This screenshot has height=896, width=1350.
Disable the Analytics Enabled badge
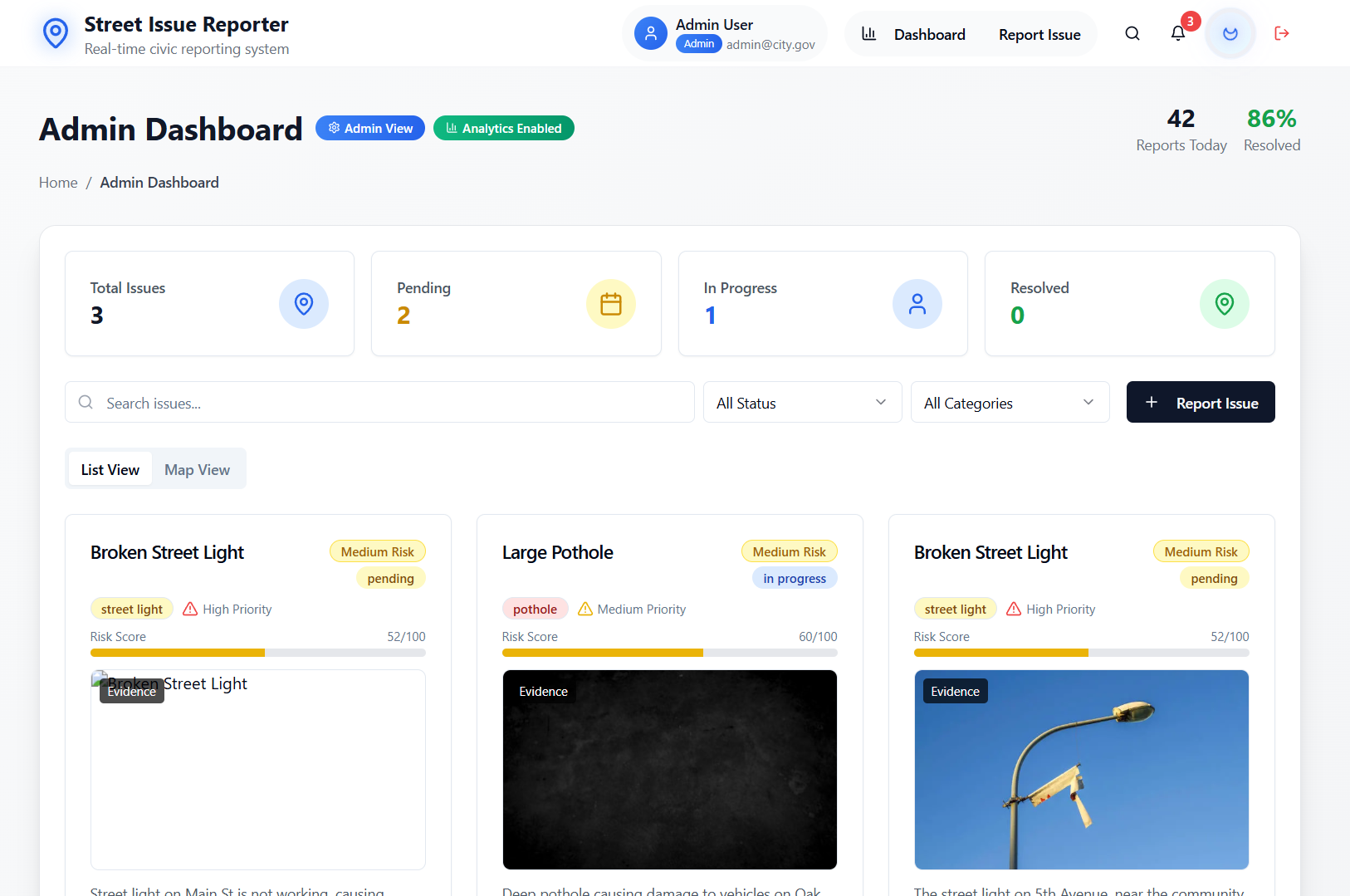point(503,128)
